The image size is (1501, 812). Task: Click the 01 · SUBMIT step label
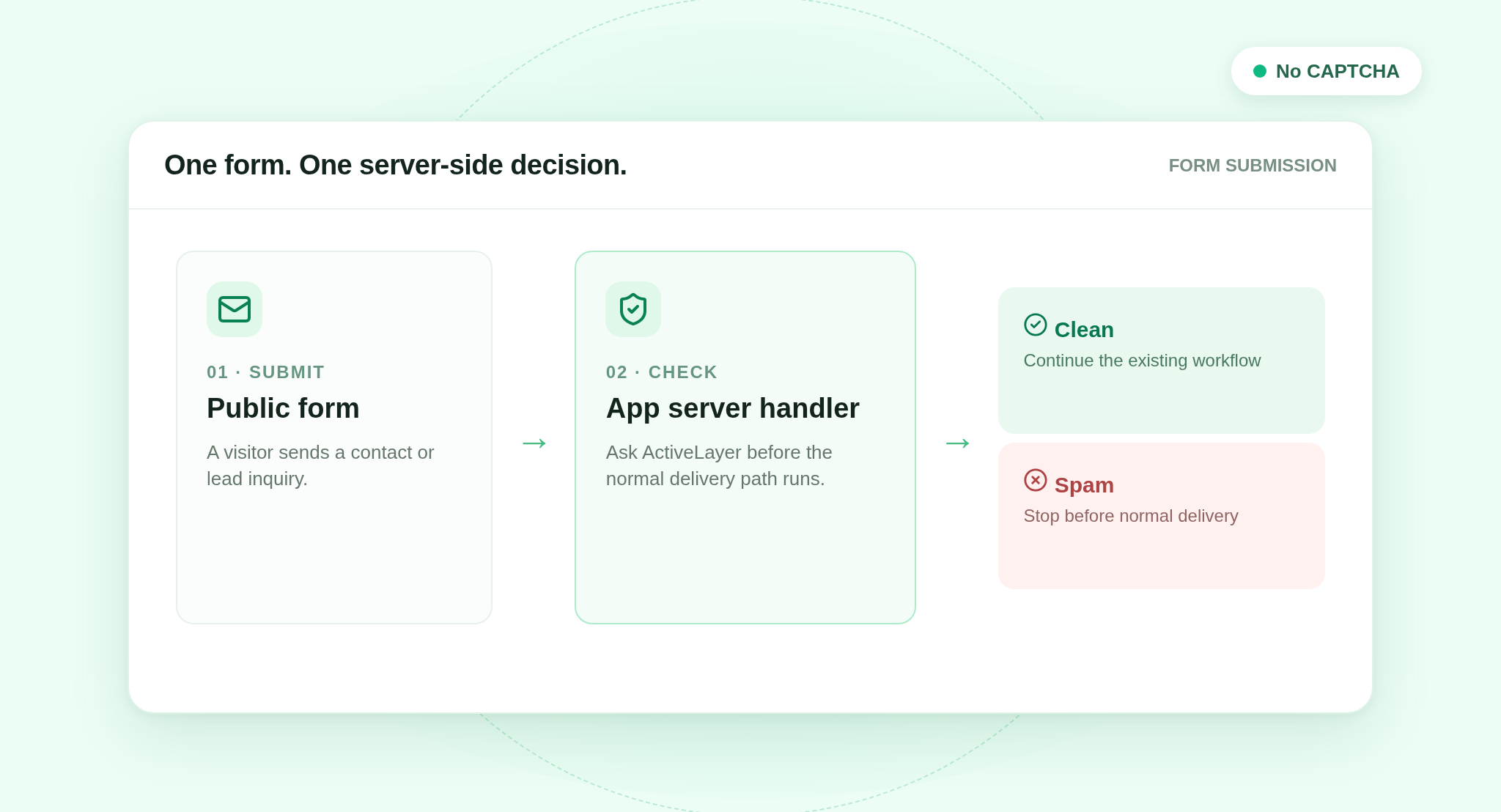tap(265, 372)
